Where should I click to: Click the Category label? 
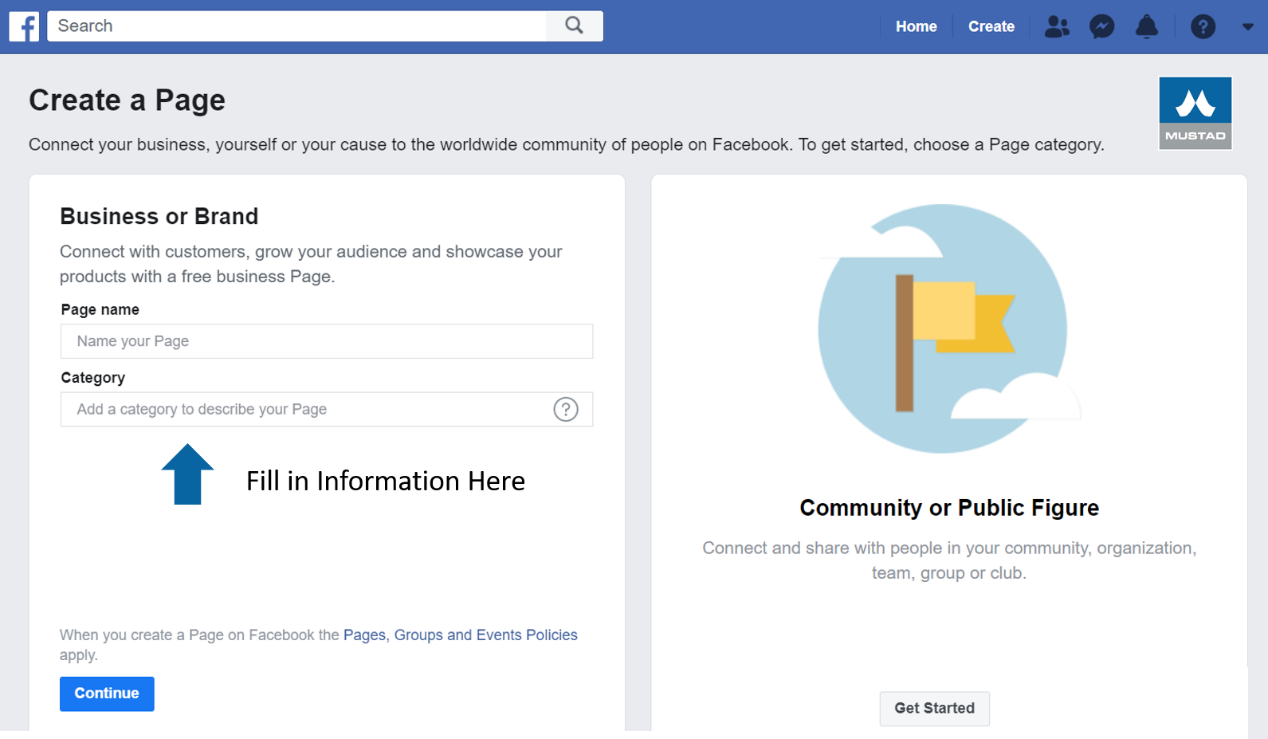coord(93,378)
